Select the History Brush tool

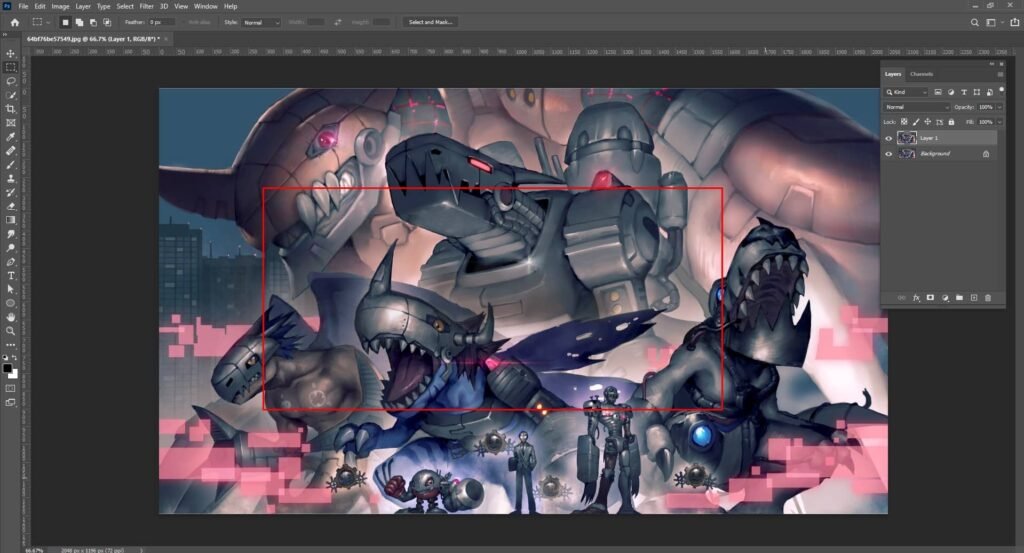pyautogui.click(x=10, y=192)
